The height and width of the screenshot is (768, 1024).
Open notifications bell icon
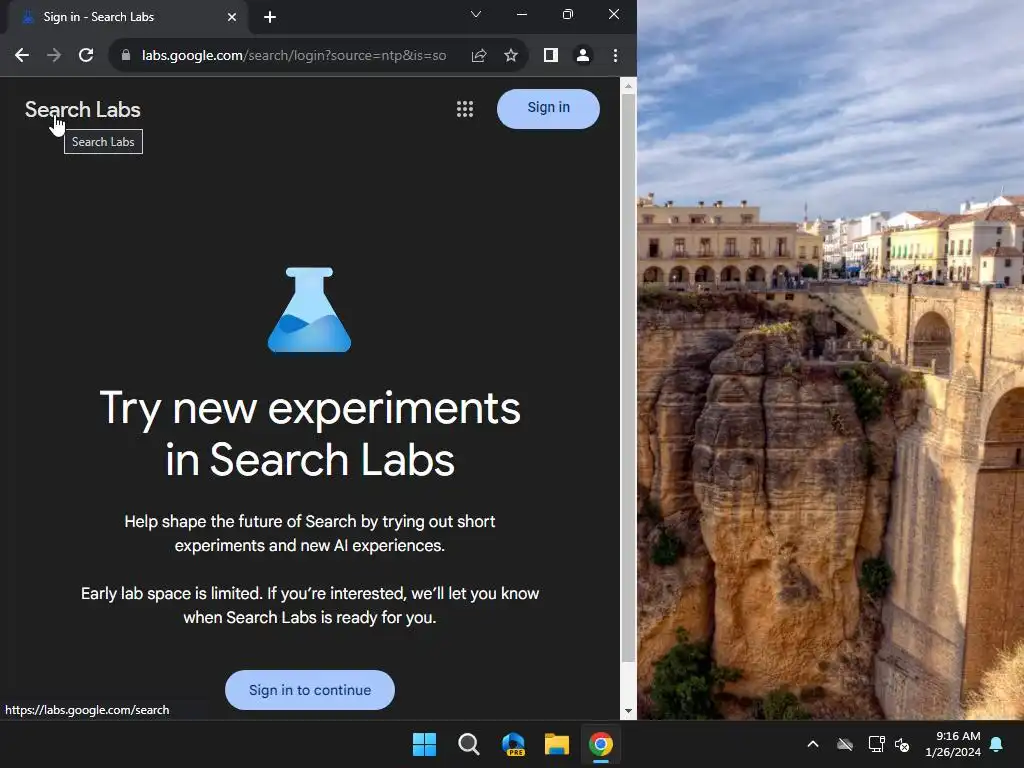coord(997,744)
